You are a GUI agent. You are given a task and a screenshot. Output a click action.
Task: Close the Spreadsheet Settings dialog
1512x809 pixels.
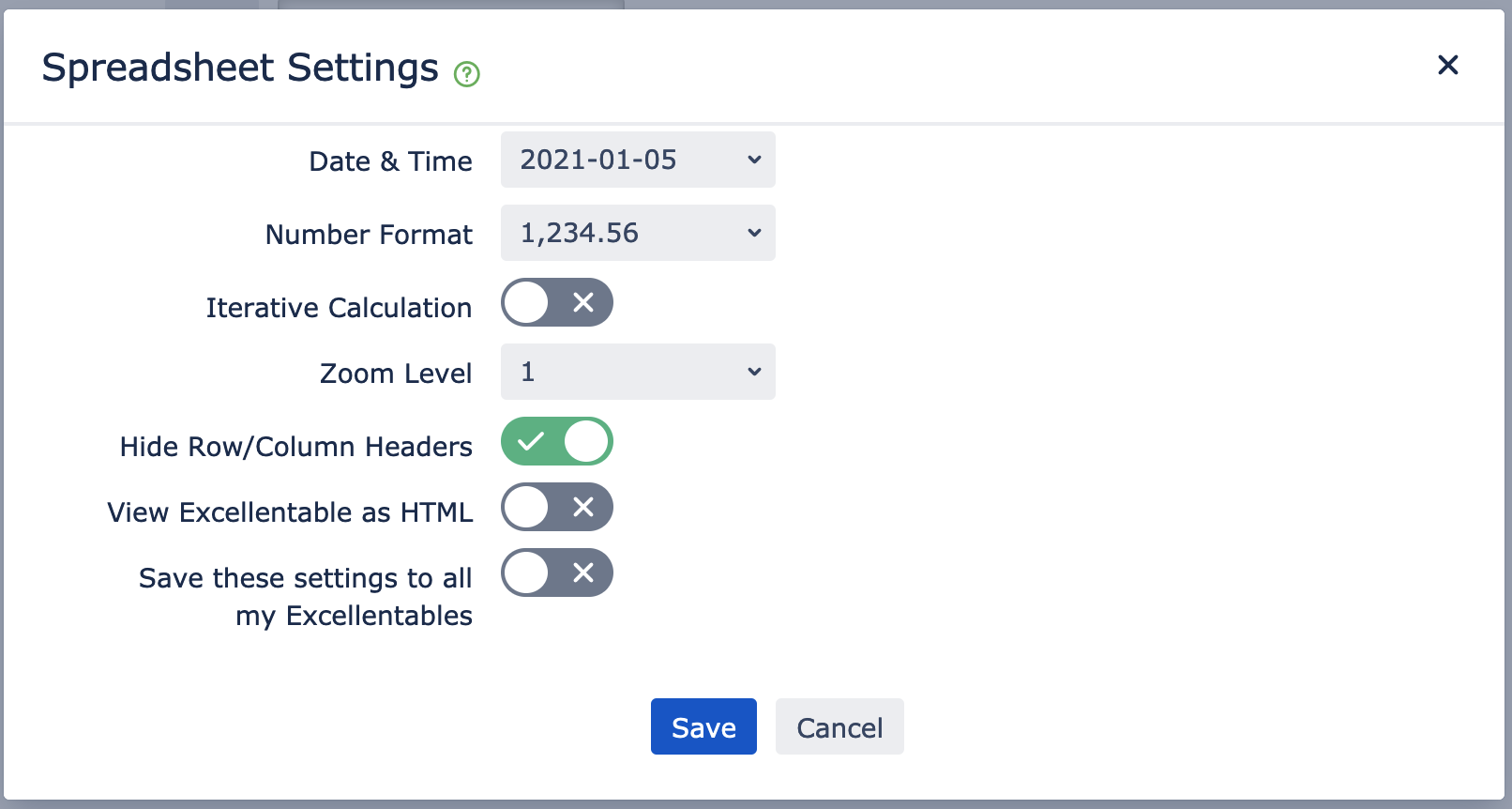point(1448,65)
